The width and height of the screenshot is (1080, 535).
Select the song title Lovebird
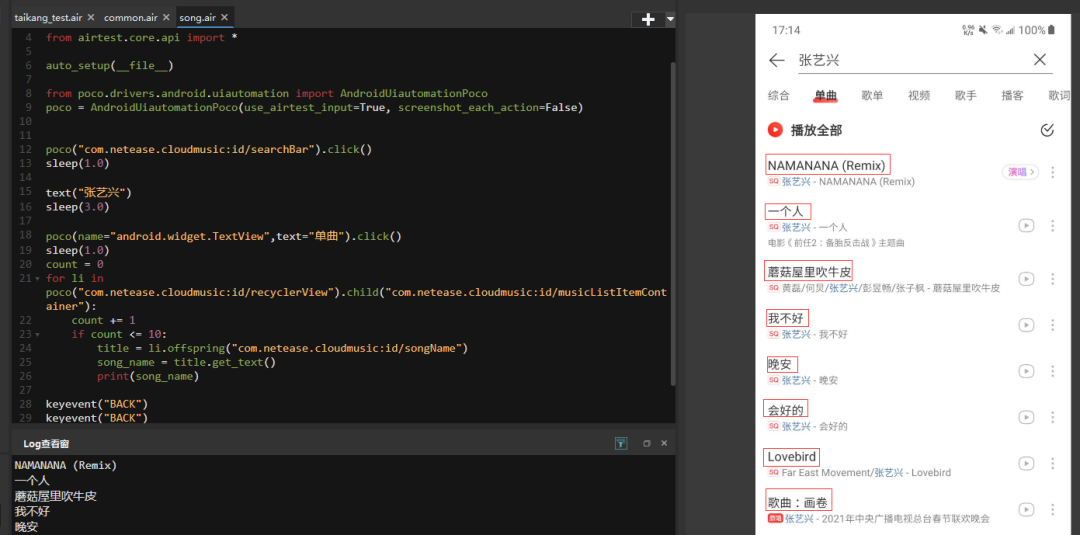793,457
